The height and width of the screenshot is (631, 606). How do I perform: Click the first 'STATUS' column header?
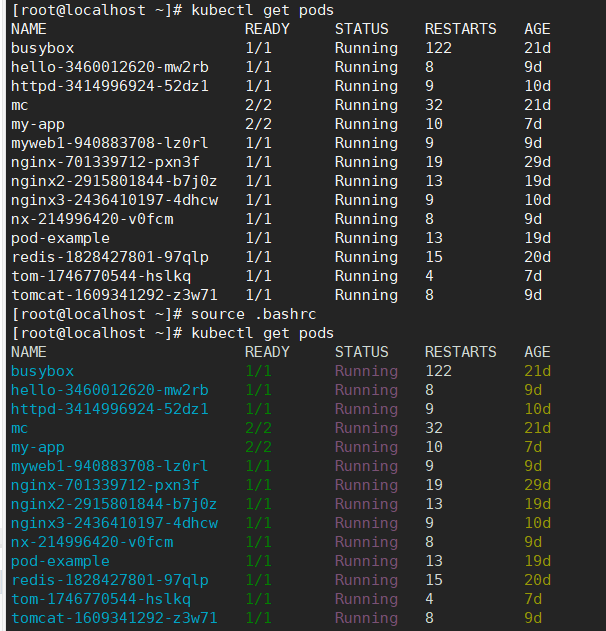(x=362, y=29)
